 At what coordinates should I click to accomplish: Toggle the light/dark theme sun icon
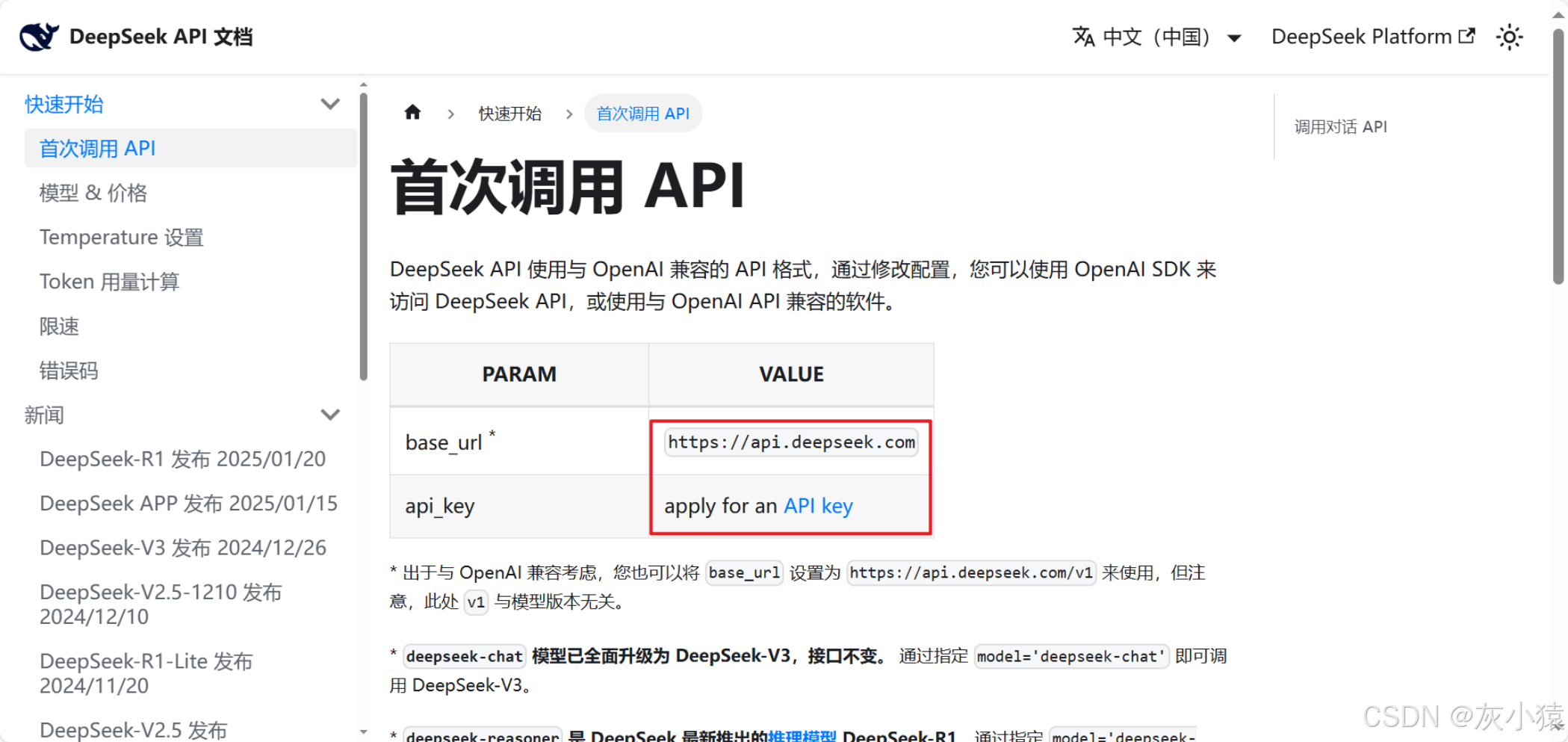(1509, 37)
